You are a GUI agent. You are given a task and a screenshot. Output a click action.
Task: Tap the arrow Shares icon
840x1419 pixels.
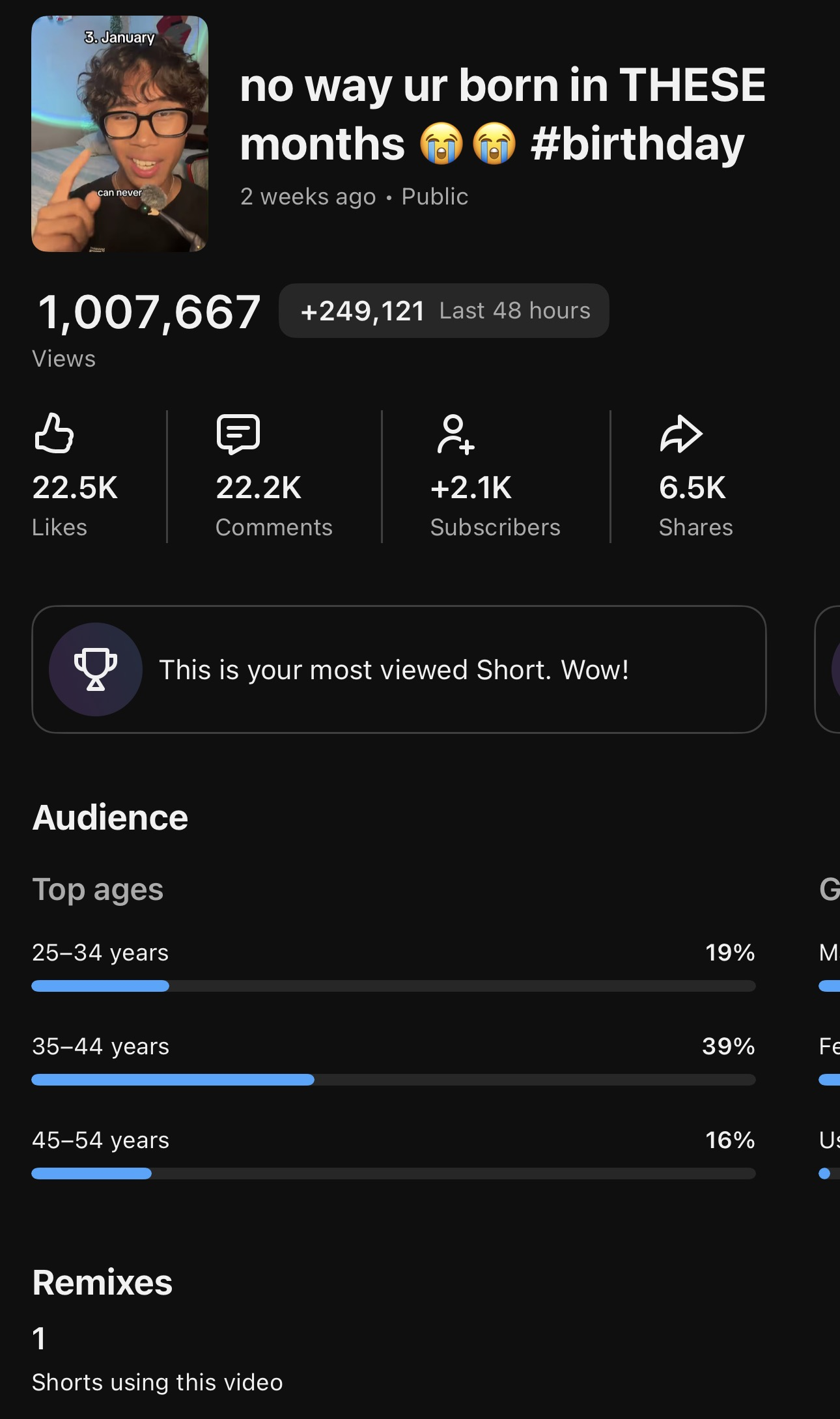tap(681, 434)
